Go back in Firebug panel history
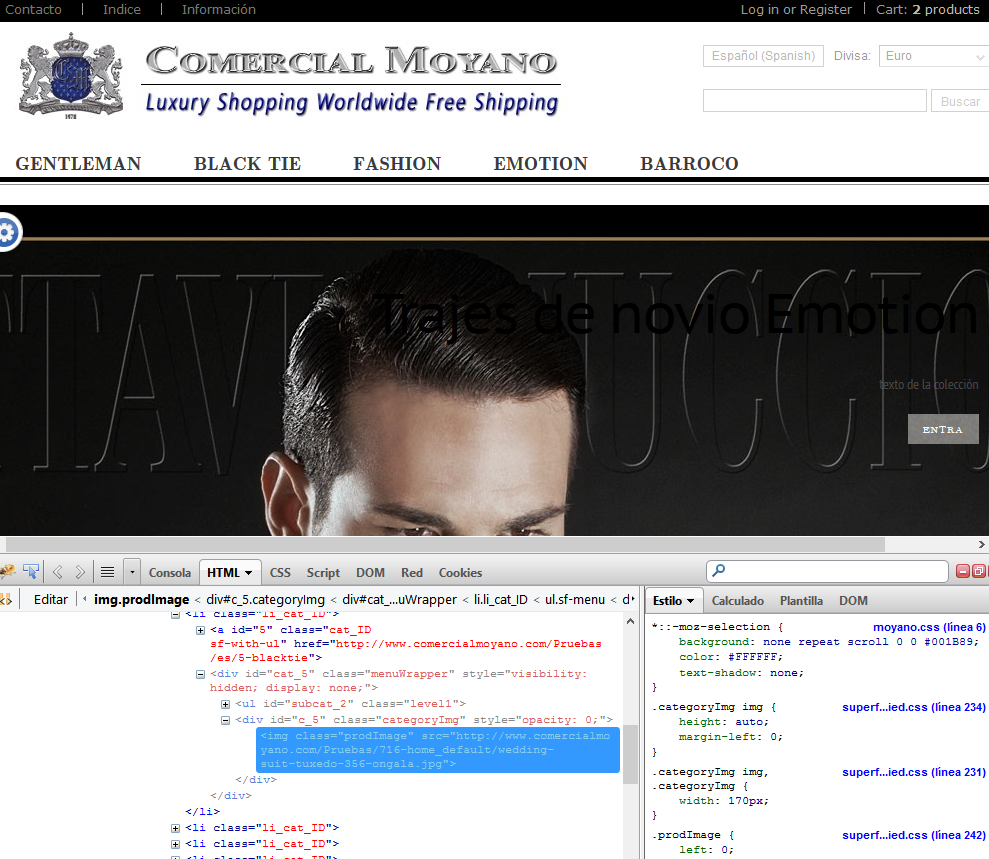The width and height of the screenshot is (989, 859). [58, 572]
